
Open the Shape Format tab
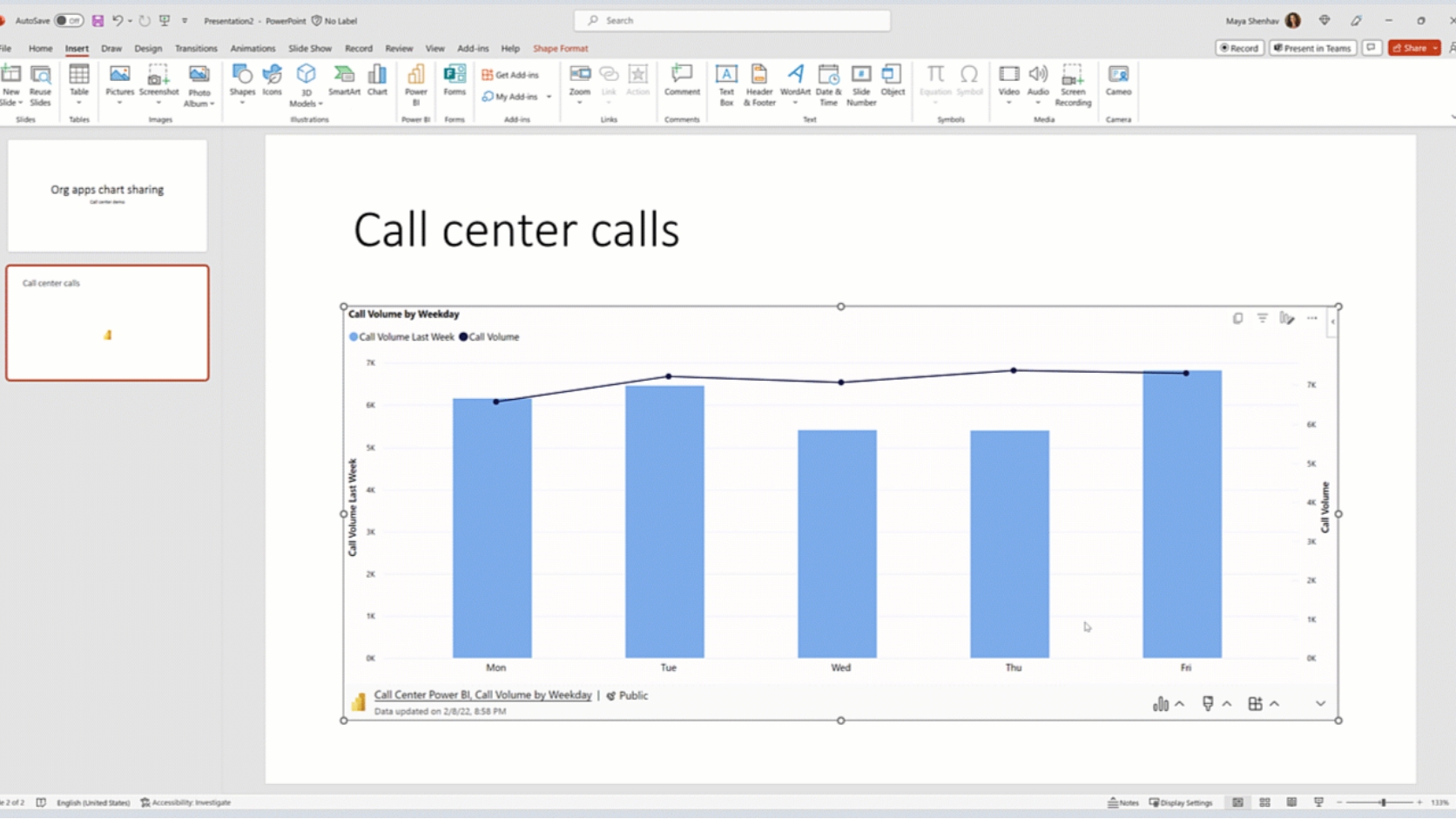pyautogui.click(x=560, y=48)
